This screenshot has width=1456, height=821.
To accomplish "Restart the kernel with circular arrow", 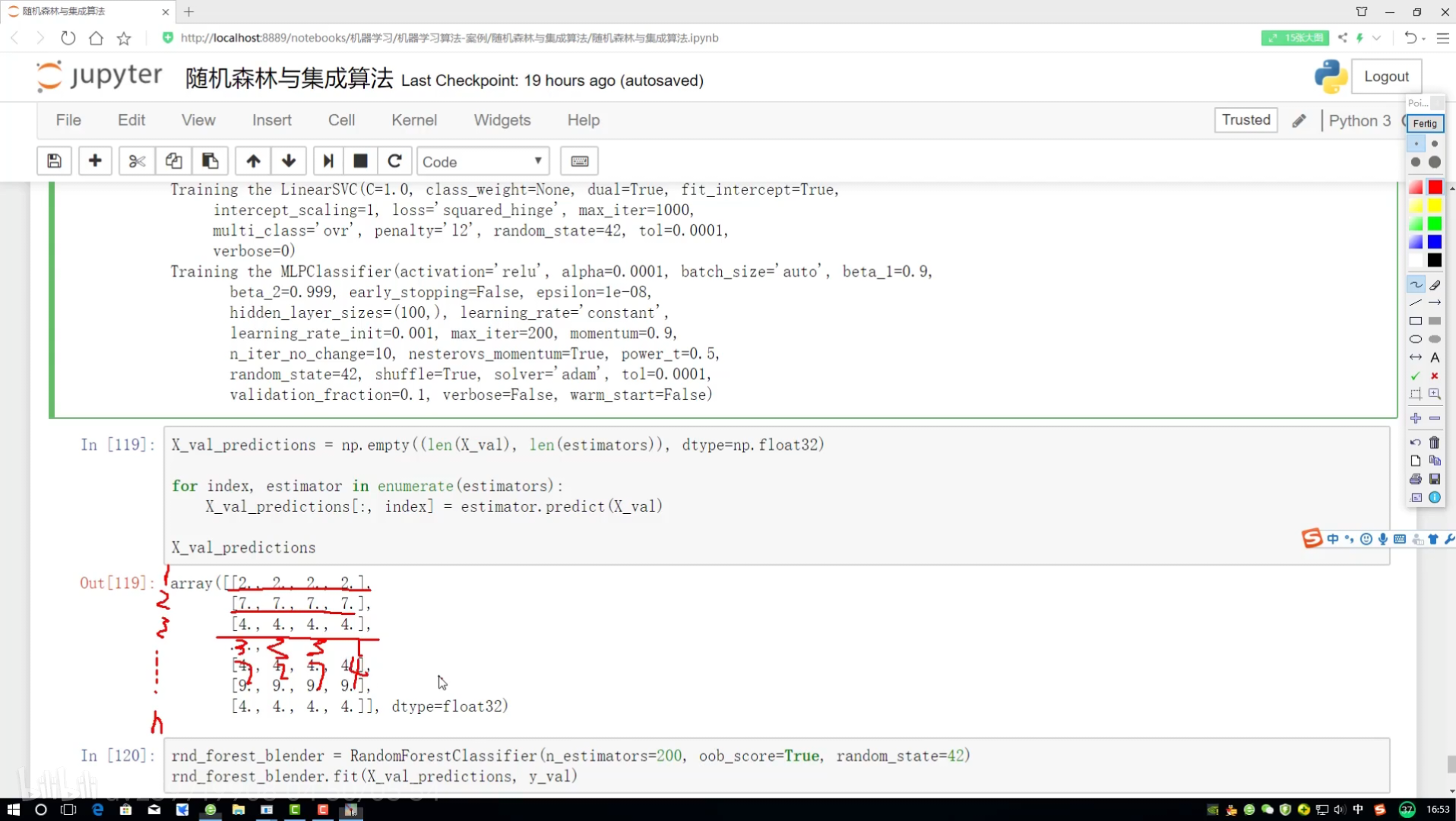I will 394,161.
